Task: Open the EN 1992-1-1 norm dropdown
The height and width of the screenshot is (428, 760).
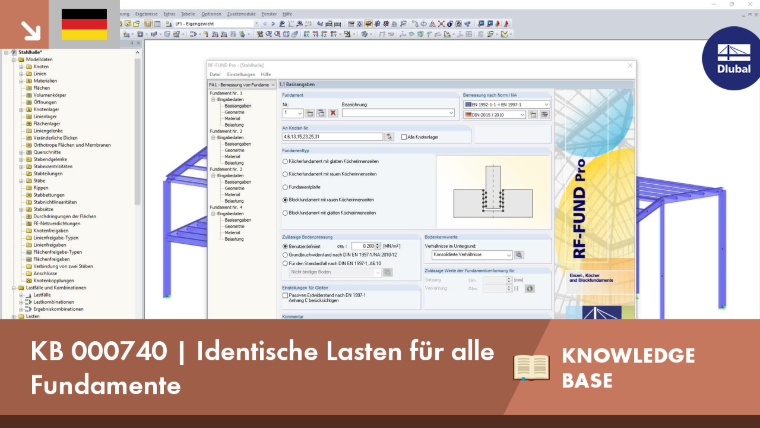Action: (x=507, y=105)
